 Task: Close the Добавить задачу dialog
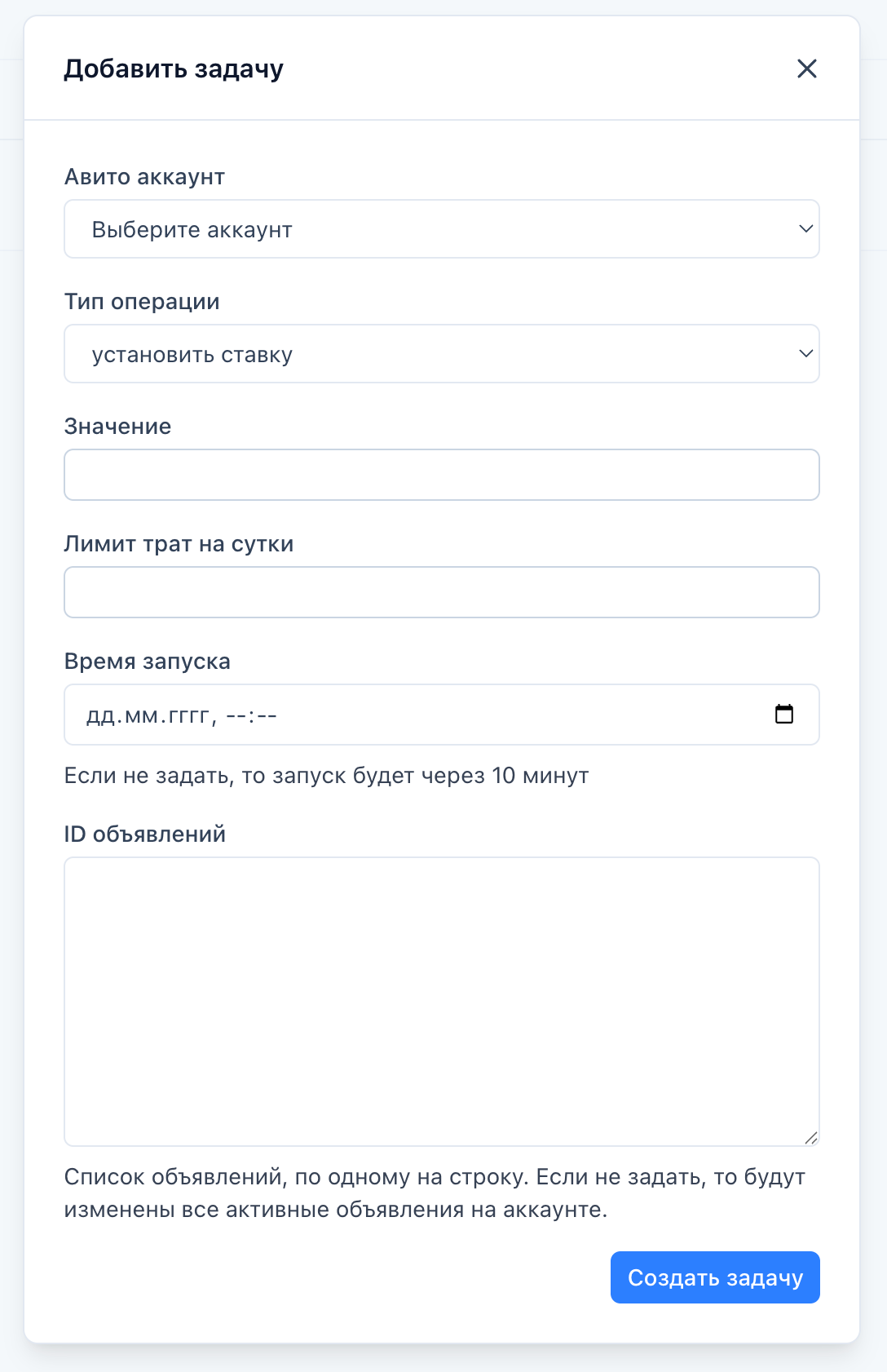pos(806,69)
